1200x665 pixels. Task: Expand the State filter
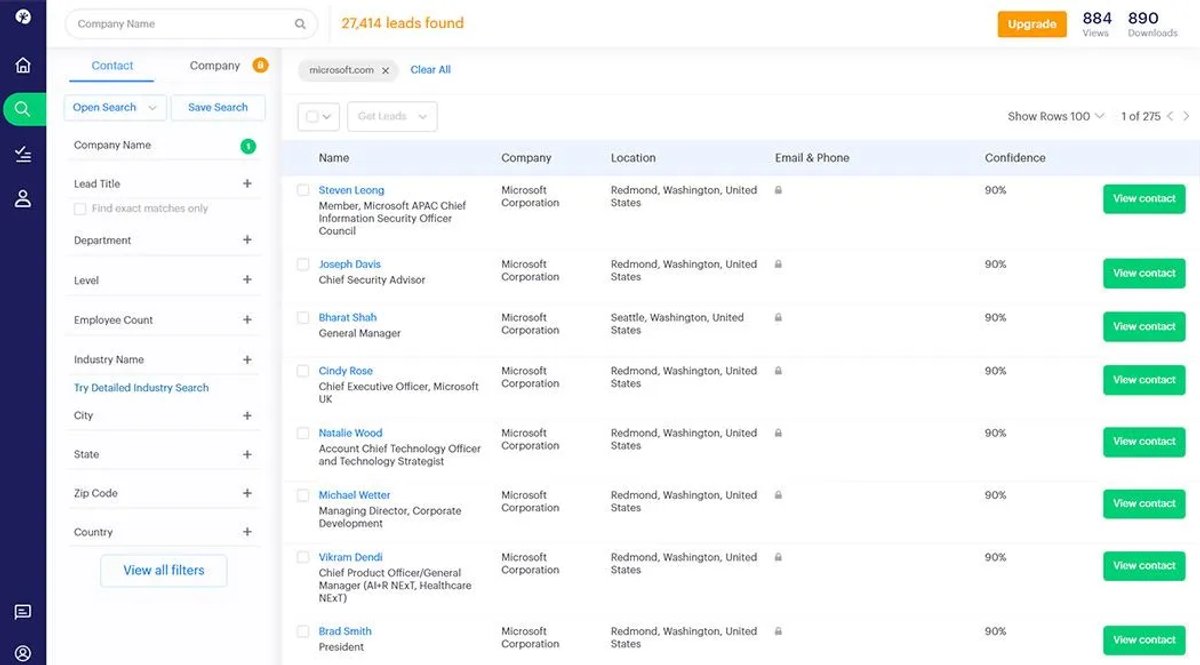(x=247, y=454)
